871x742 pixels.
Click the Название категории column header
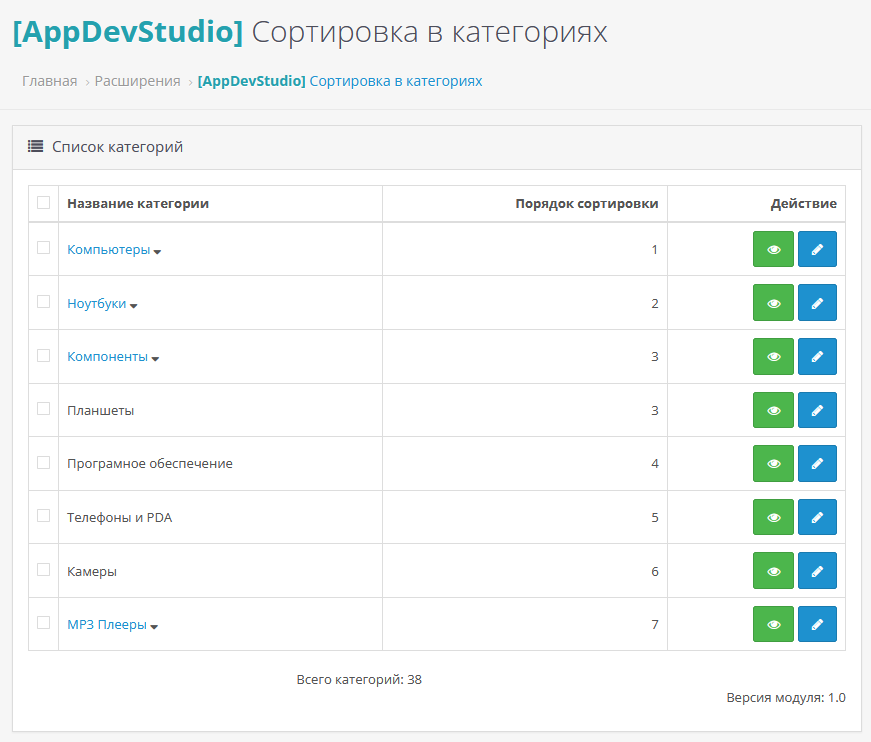point(138,203)
